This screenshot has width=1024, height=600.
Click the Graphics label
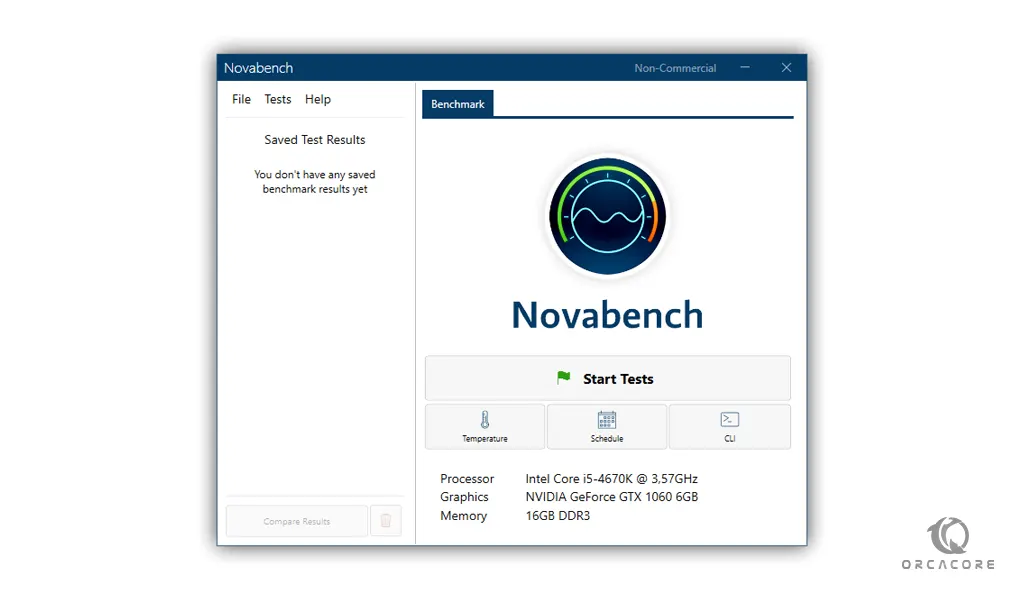click(x=464, y=497)
